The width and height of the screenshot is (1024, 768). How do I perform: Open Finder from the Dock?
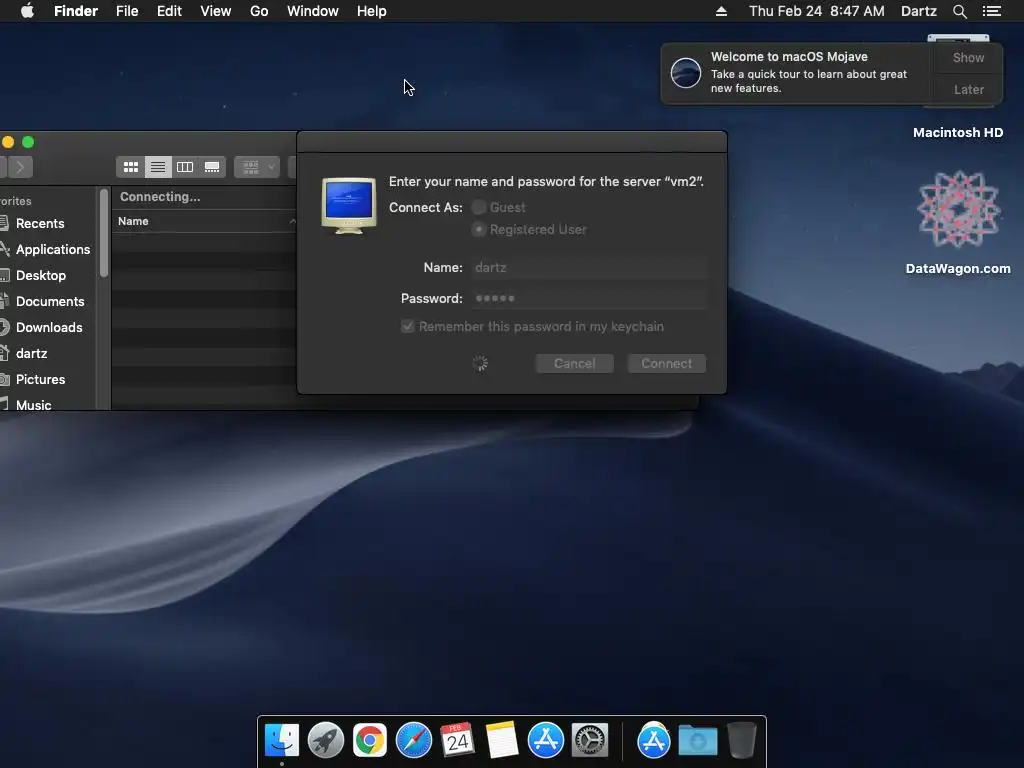tap(281, 740)
